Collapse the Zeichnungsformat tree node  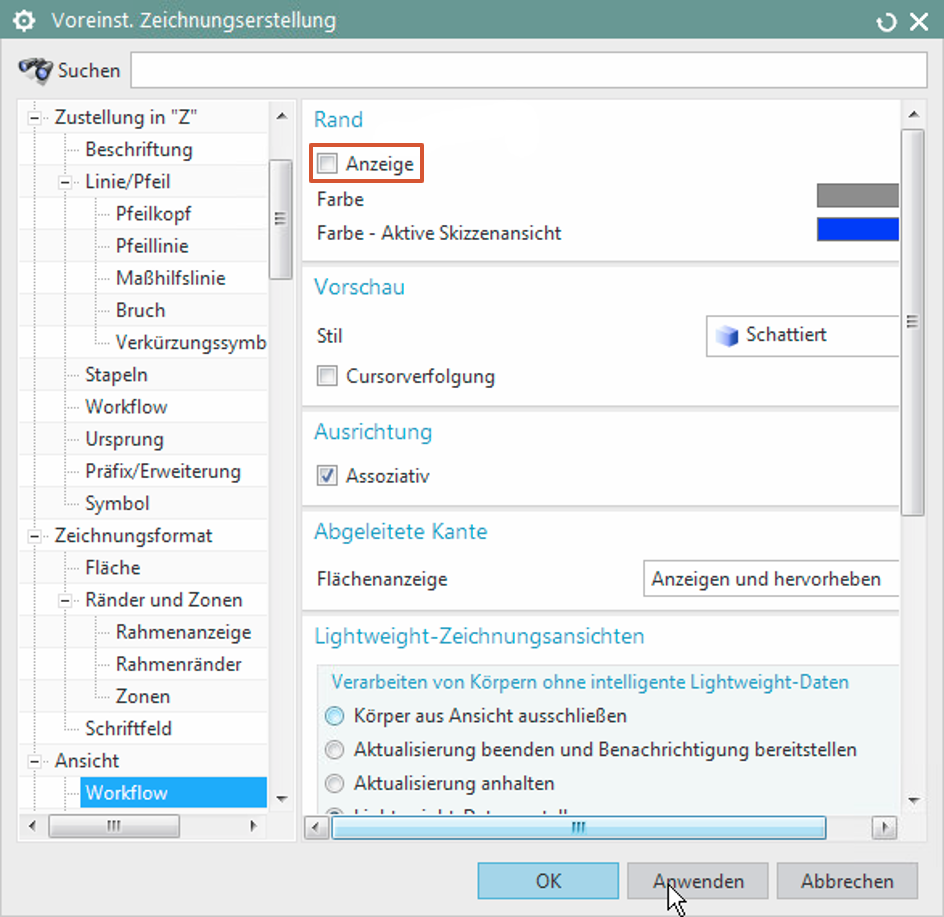[x=36, y=536]
